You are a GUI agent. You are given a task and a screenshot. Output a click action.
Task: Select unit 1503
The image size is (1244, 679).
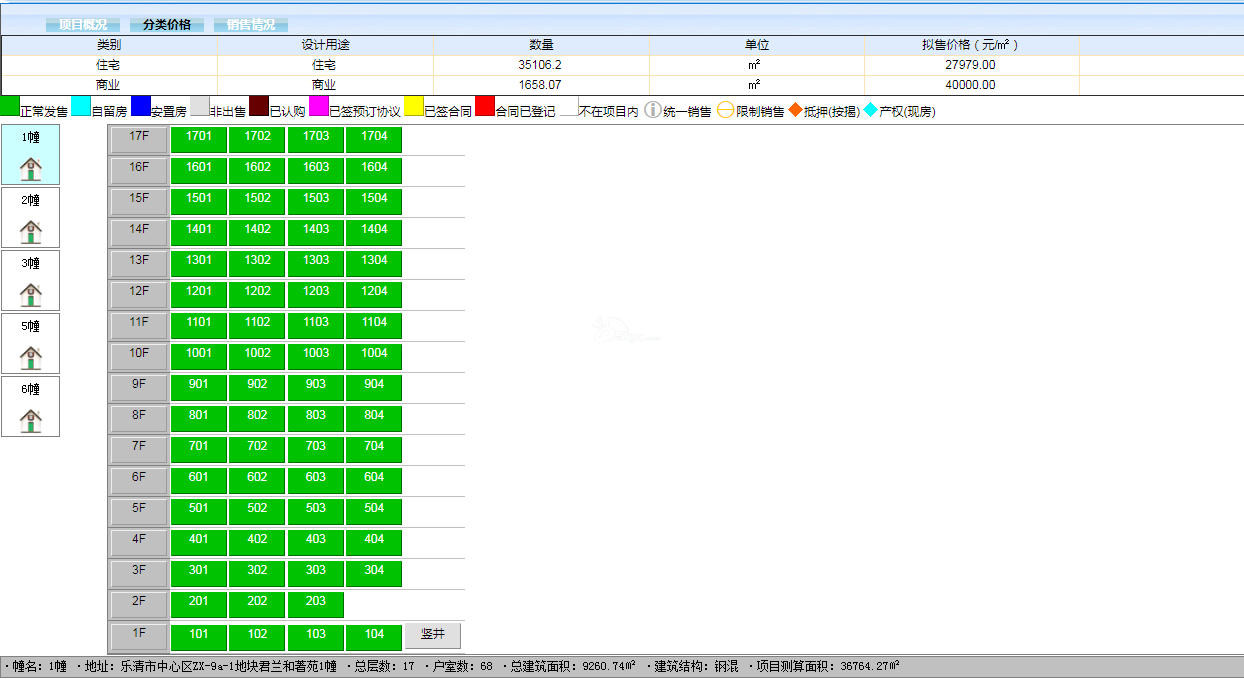tap(316, 202)
